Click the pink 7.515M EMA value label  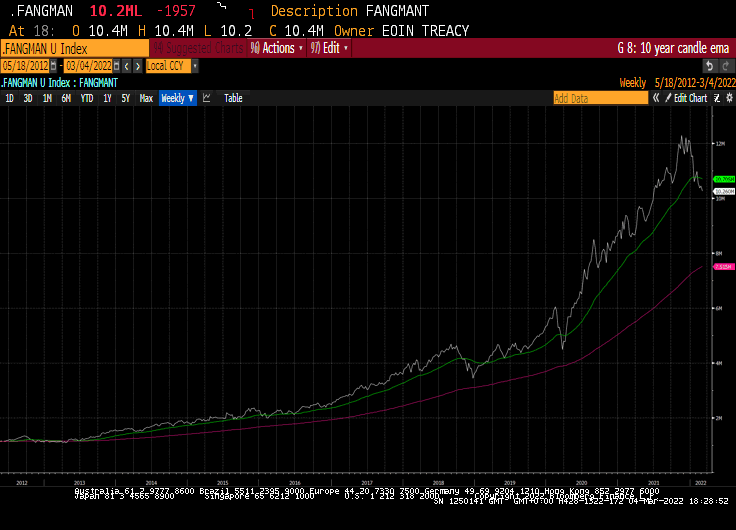[724, 267]
